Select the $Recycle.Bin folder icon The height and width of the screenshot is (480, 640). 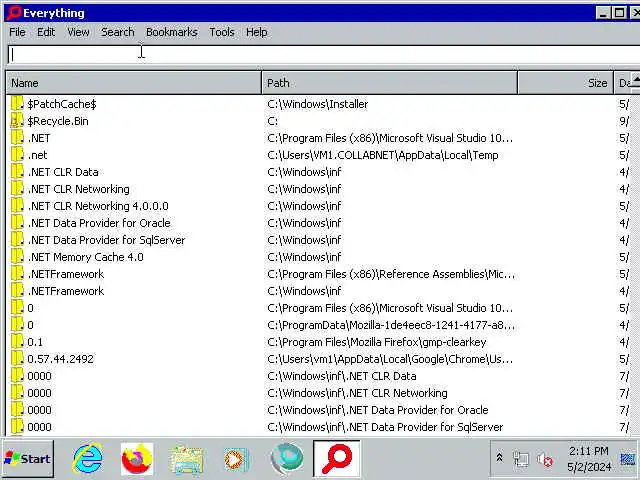17,121
